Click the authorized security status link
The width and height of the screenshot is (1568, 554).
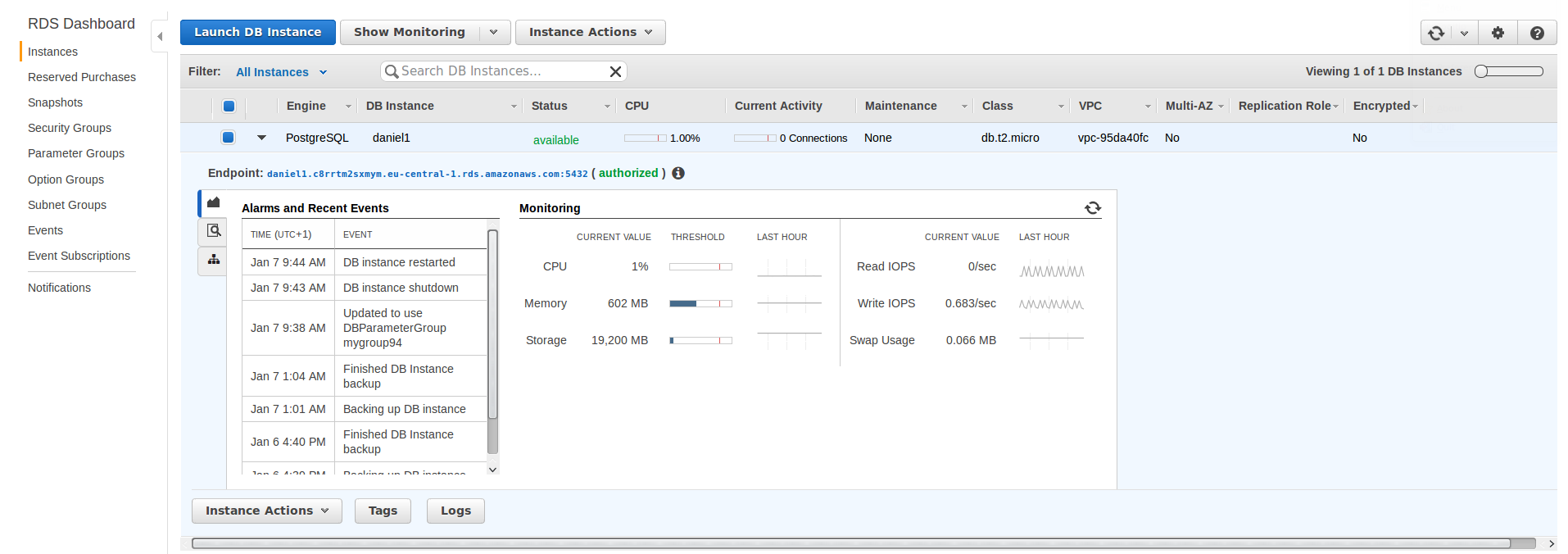(x=628, y=173)
